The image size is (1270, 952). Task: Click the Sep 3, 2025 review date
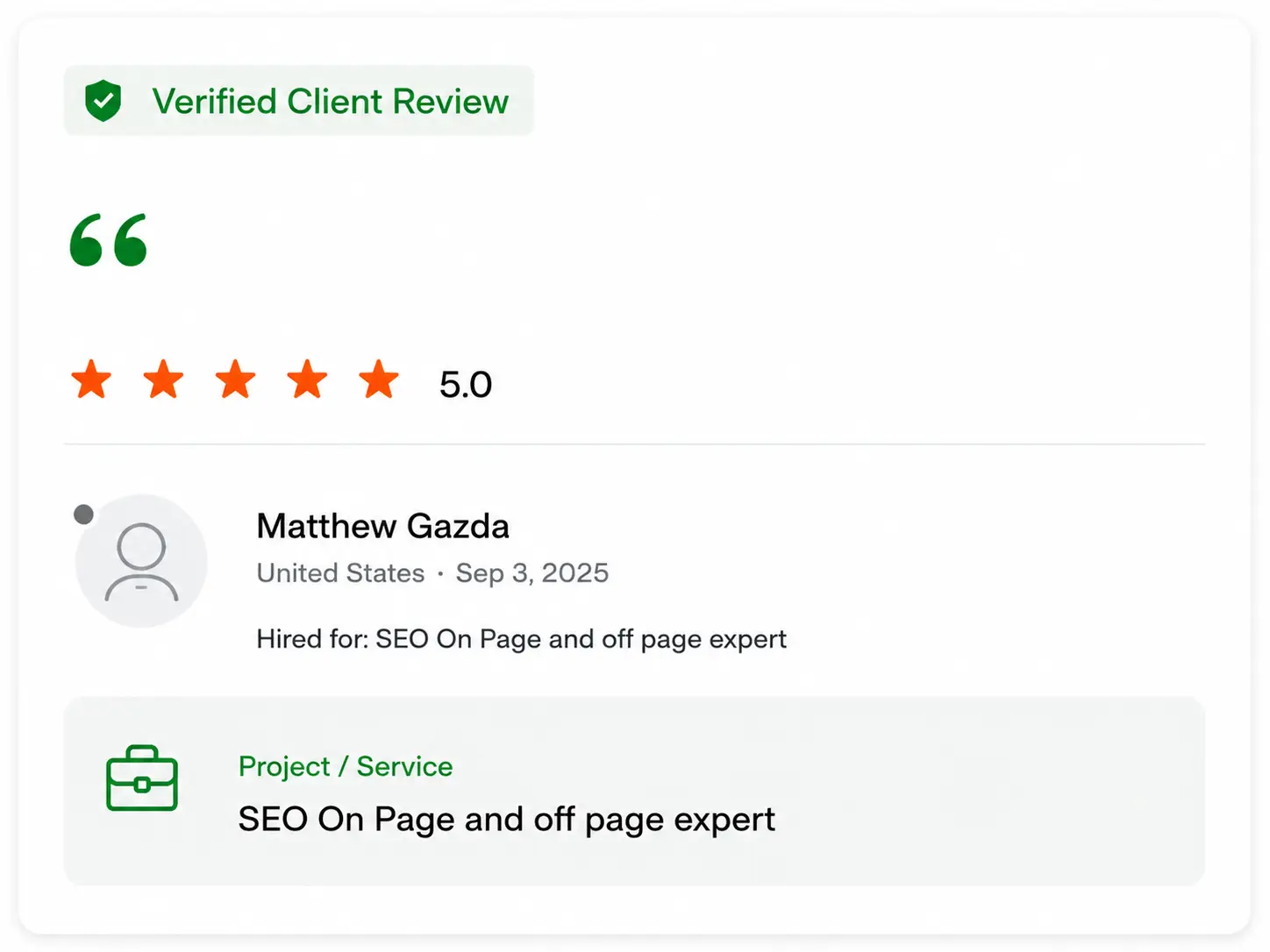pyautogui.click(x=532, y=573)
